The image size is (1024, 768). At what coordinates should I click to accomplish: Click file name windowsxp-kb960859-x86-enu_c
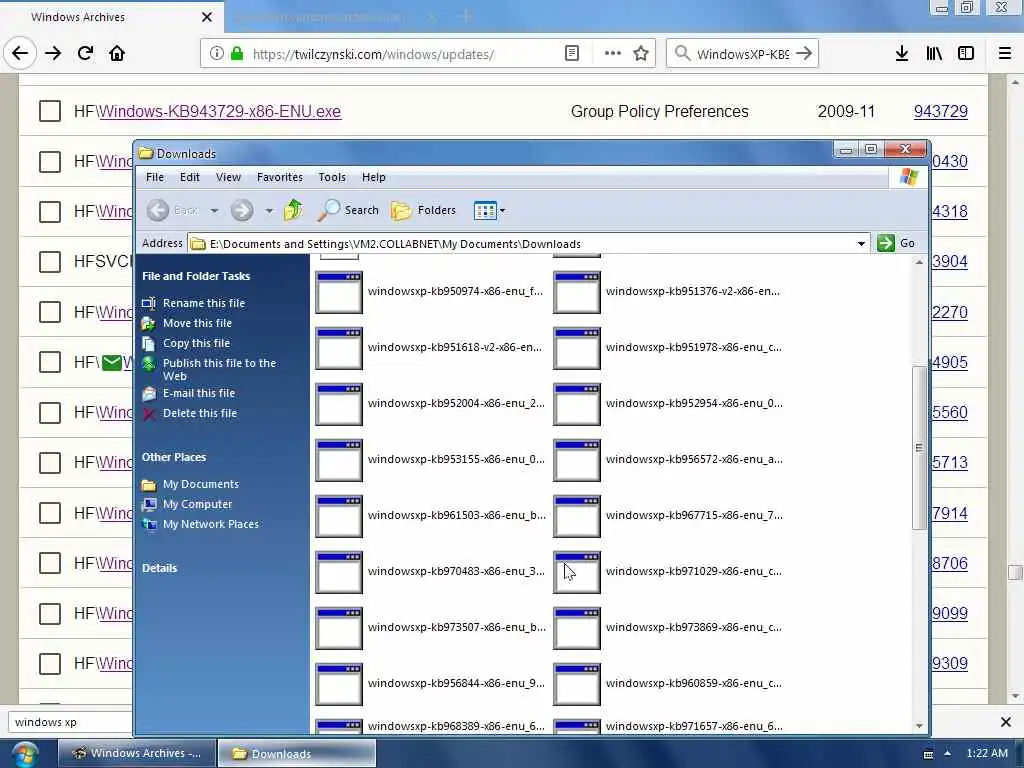pos(694,683)
